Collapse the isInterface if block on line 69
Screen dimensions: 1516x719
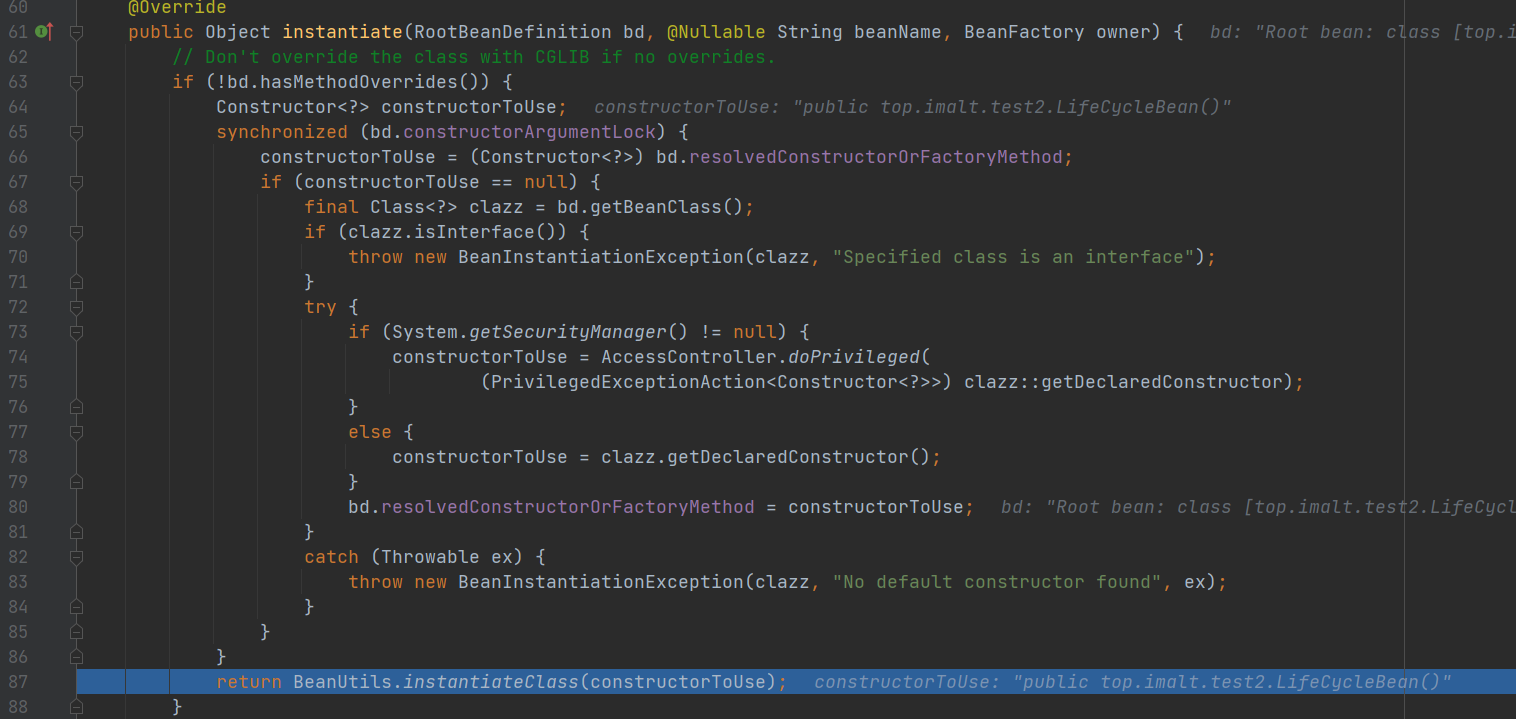[x=77, y=232]
